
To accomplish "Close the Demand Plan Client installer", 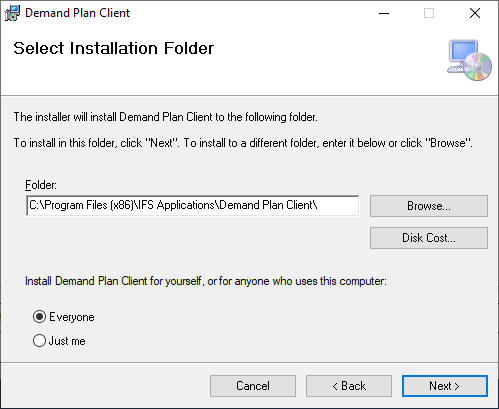I will coord(475,13).
